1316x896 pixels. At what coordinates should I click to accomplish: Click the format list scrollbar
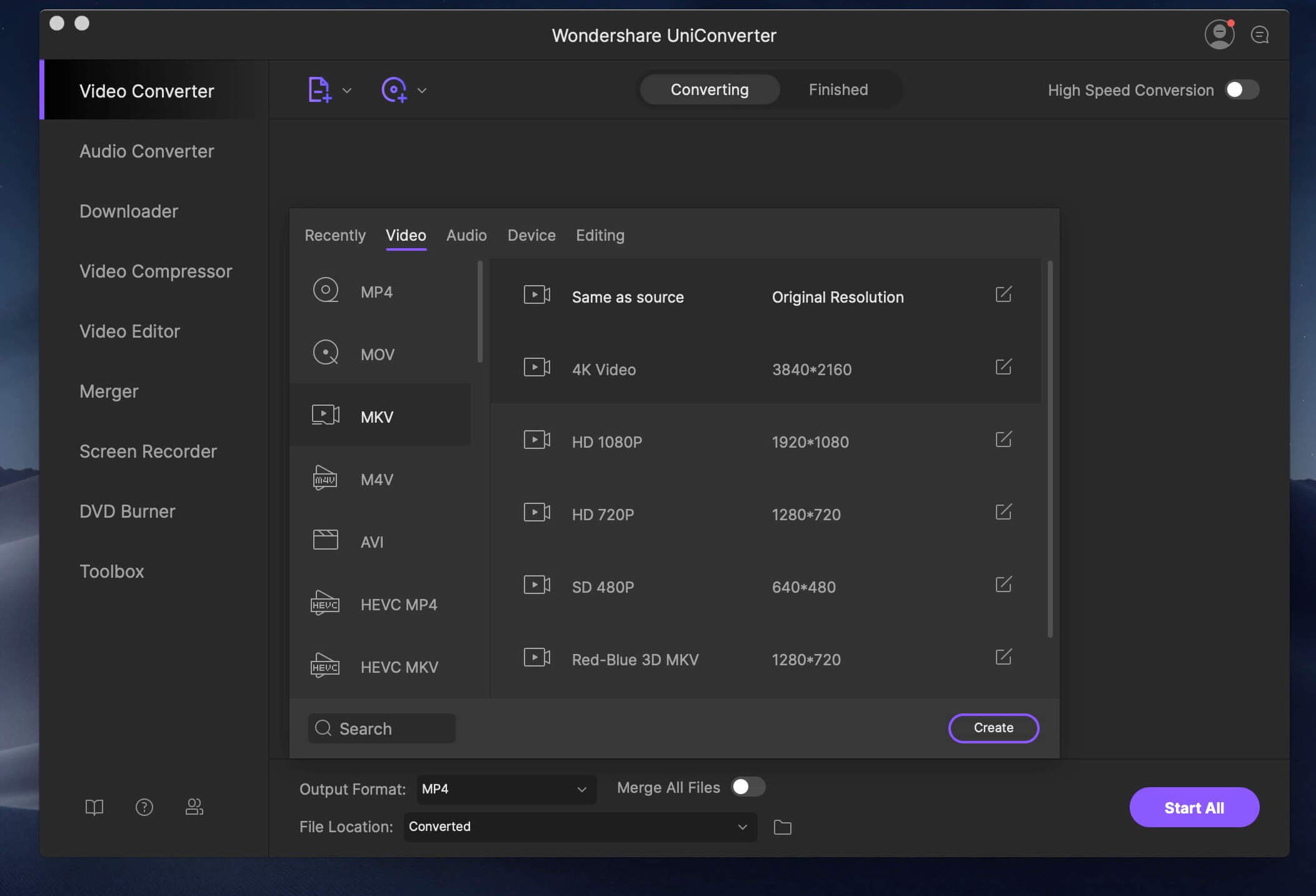pyautogui.click(x=480, y=311)
